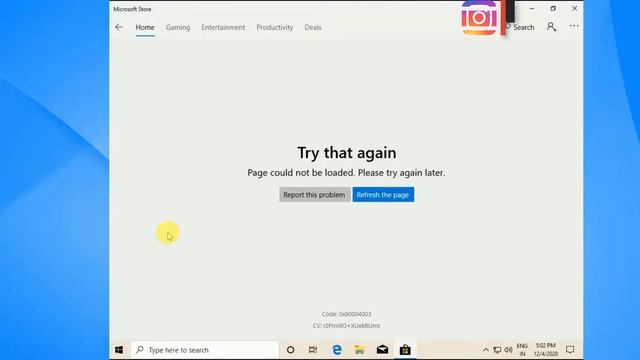Viewport: 640px width, 360px height.
Task: Open Task View on taskbar
Action: coord(313,350)
